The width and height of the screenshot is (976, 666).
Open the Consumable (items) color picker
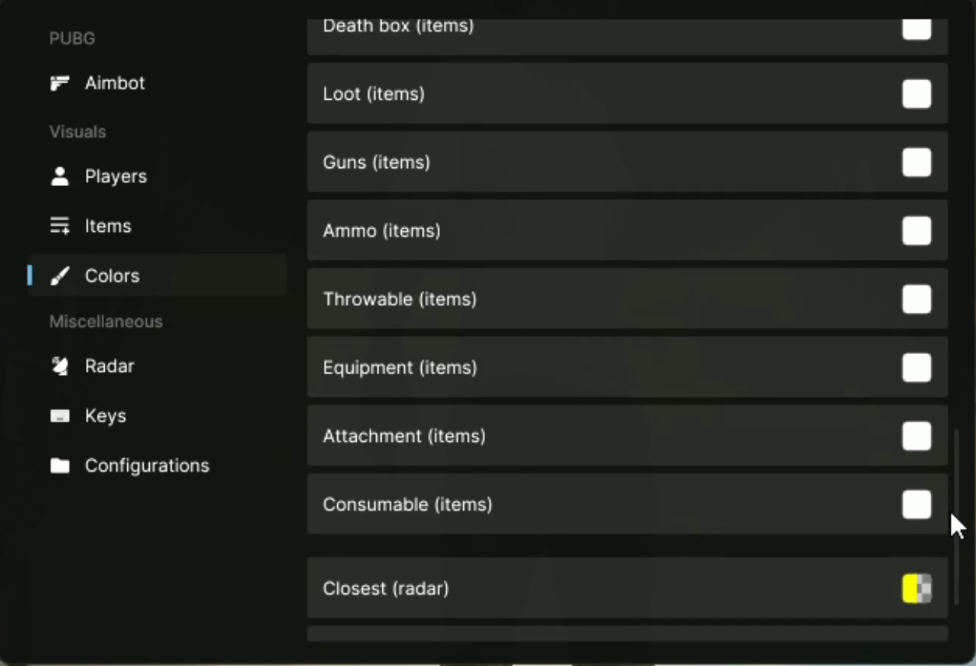[x=916, y=504]
